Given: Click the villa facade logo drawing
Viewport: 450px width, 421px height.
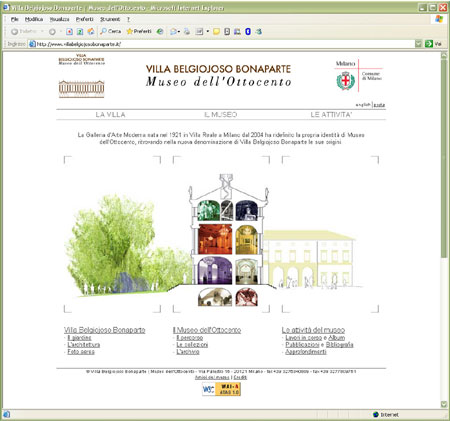Looking at the screenshot, I should click(82, 89).
